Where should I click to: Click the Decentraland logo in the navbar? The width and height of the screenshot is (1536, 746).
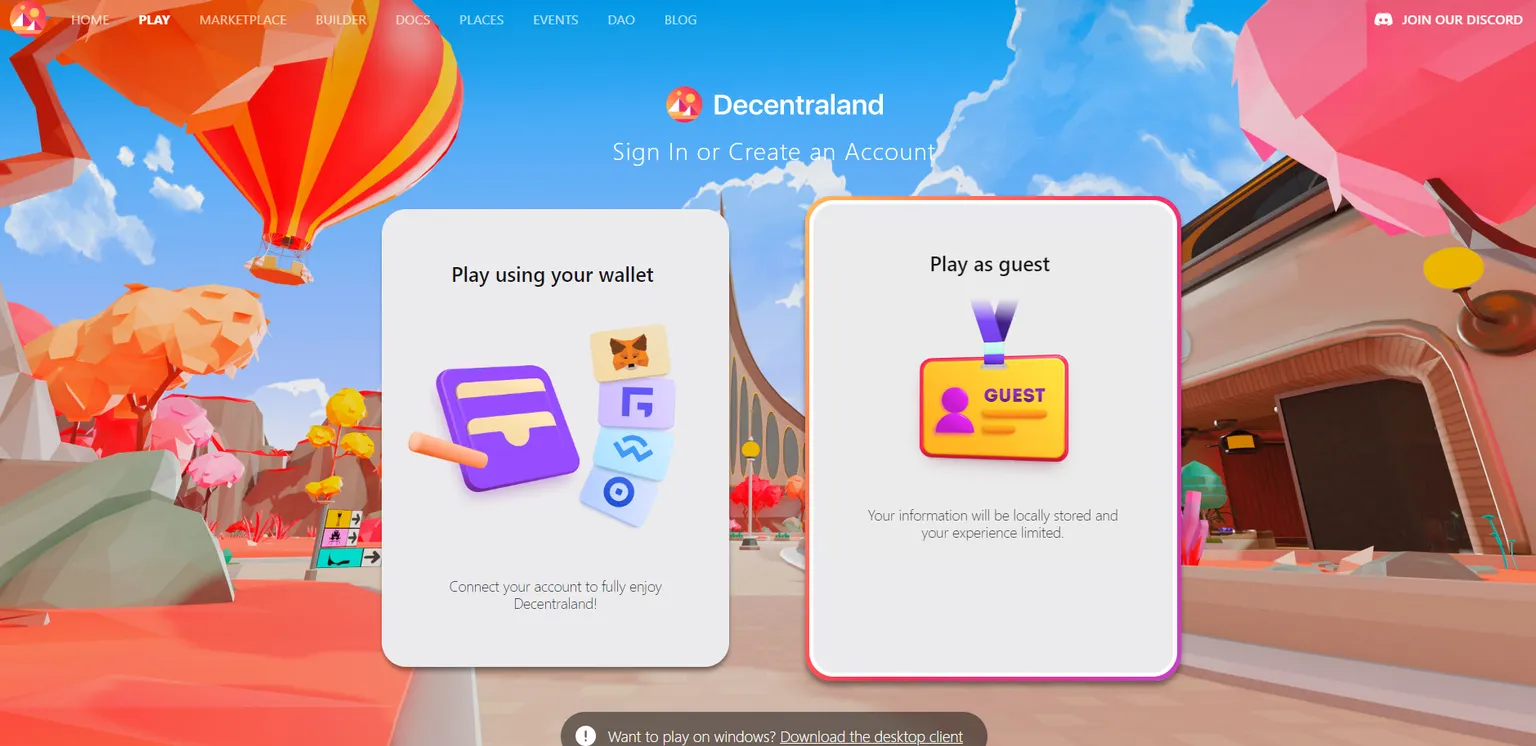pos(27,19)
